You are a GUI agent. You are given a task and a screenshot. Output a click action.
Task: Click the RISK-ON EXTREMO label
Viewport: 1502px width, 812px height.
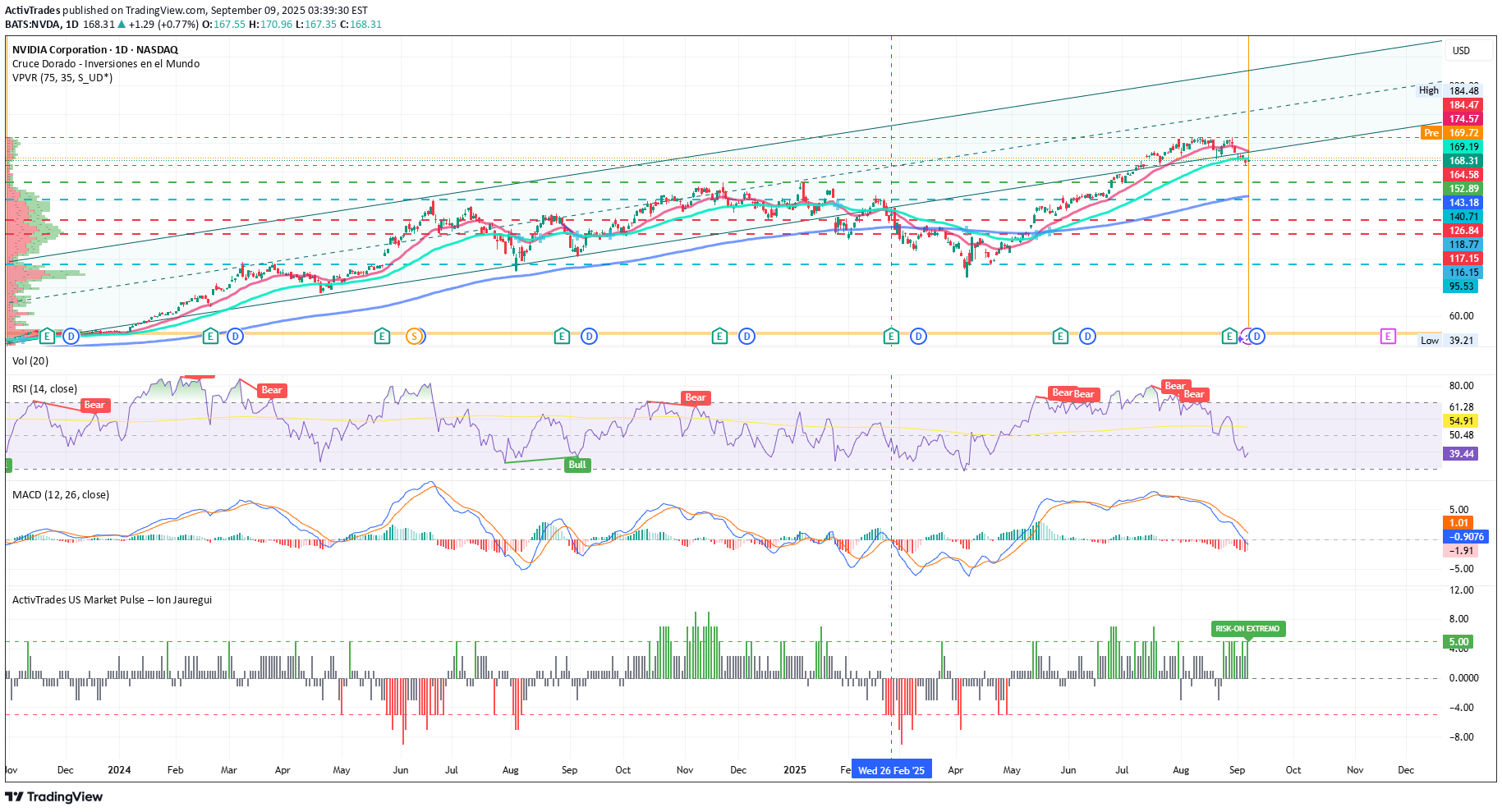pyautogui.click(x=1247, y=629)
